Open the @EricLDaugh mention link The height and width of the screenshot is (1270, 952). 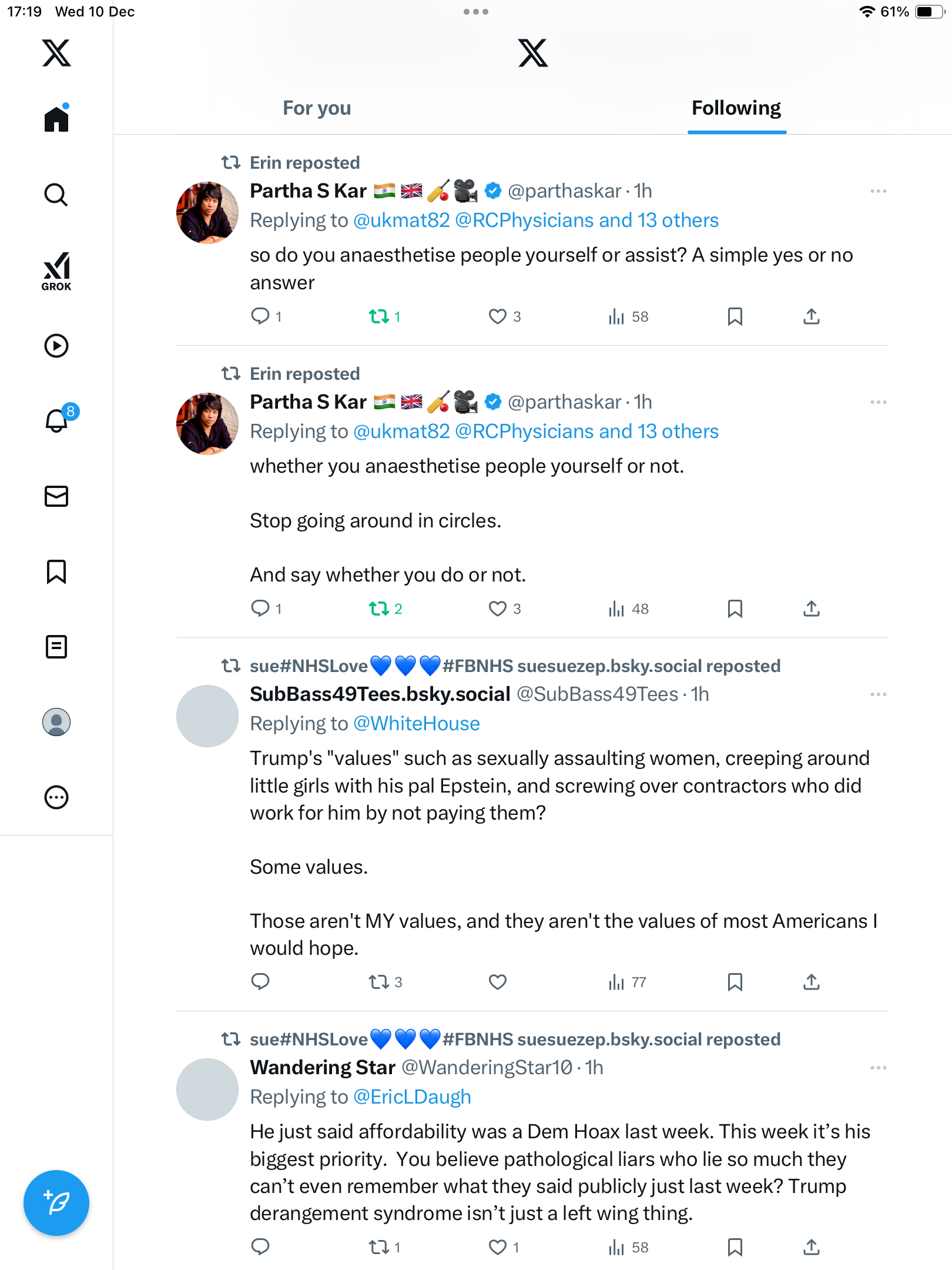point(412,1097)
